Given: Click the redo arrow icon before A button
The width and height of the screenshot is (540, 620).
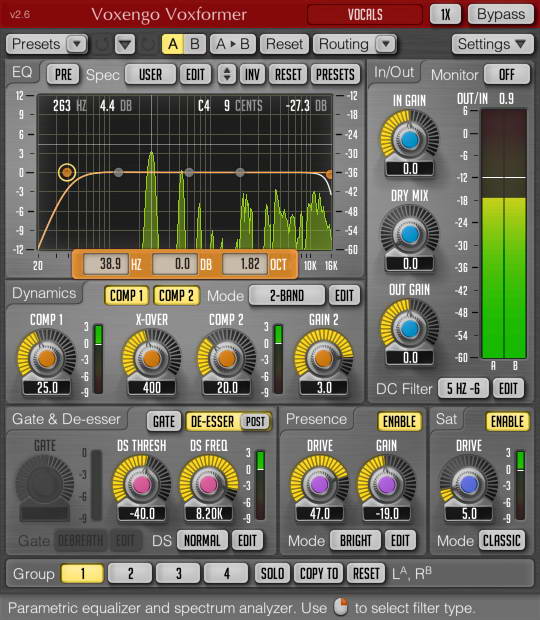Looking at the screenshot, I should coord(148,44).
